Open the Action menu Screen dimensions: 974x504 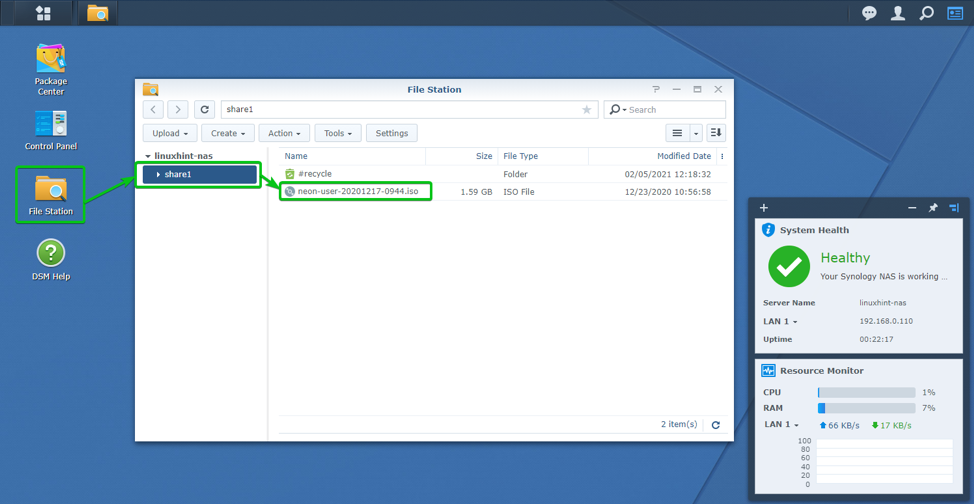(x=284, y=133)
